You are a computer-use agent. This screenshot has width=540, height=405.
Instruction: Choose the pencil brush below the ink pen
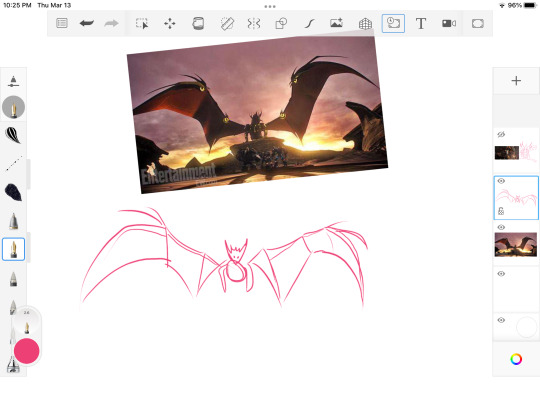13,279
